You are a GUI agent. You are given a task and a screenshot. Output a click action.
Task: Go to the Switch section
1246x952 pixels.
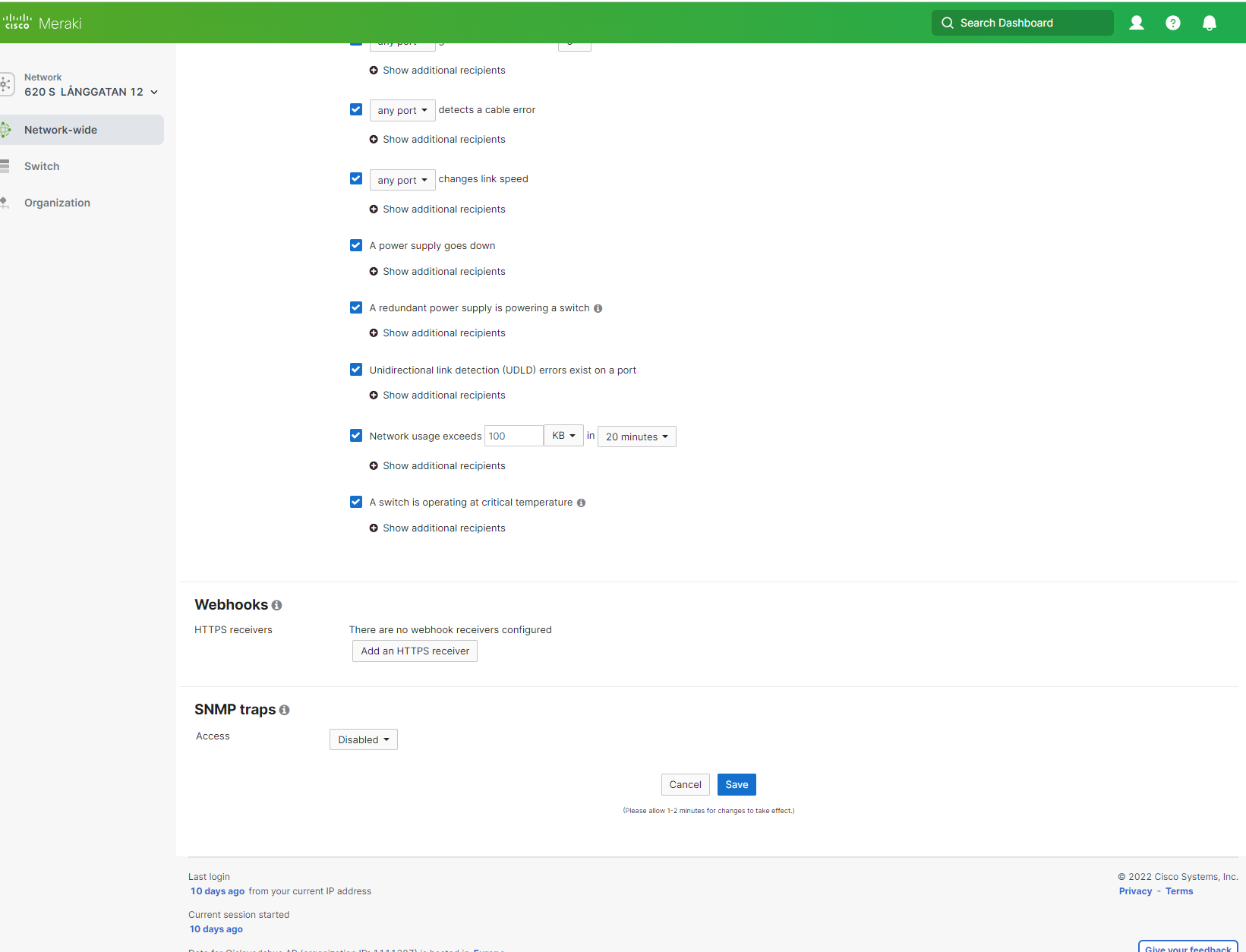[x=42, y=165]
